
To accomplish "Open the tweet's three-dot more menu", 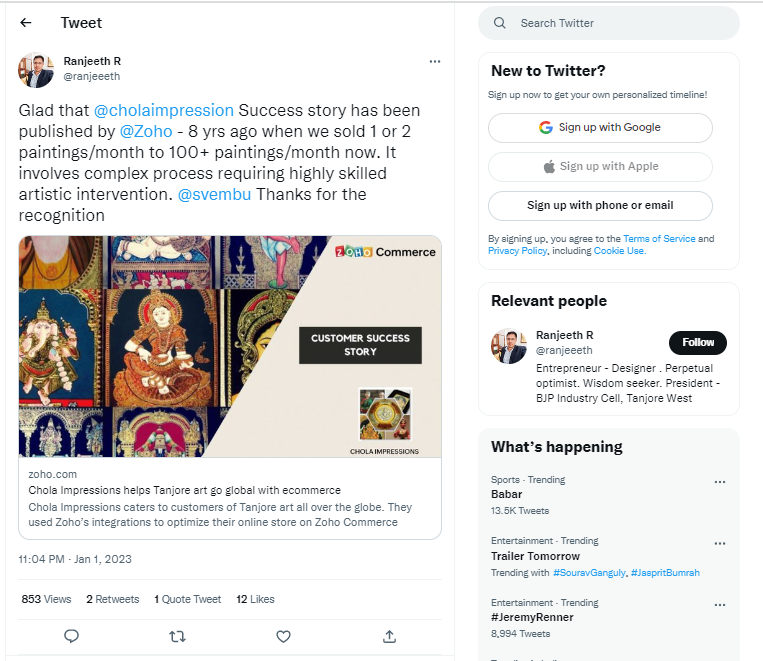I will tap(434, 61).
